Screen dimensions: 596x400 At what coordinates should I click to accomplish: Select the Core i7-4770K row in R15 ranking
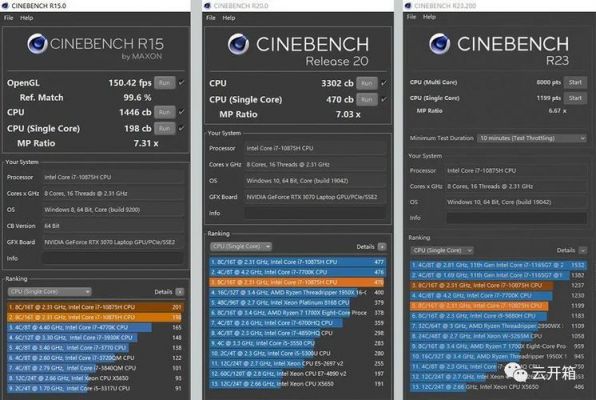pyautogui.click(x=95, y=327)
